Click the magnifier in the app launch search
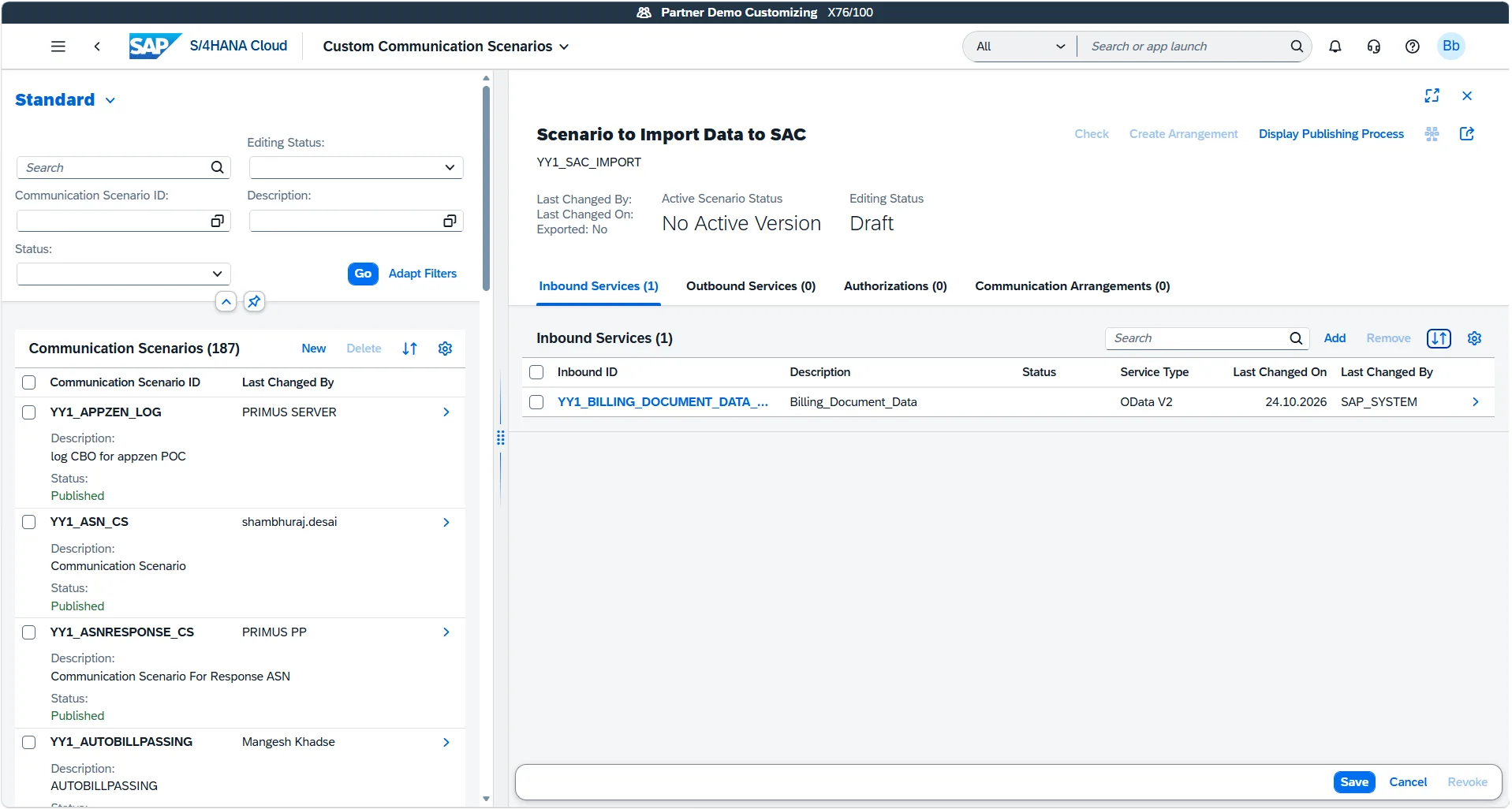The image size is (1512, 809). [x=1297, y=47]
